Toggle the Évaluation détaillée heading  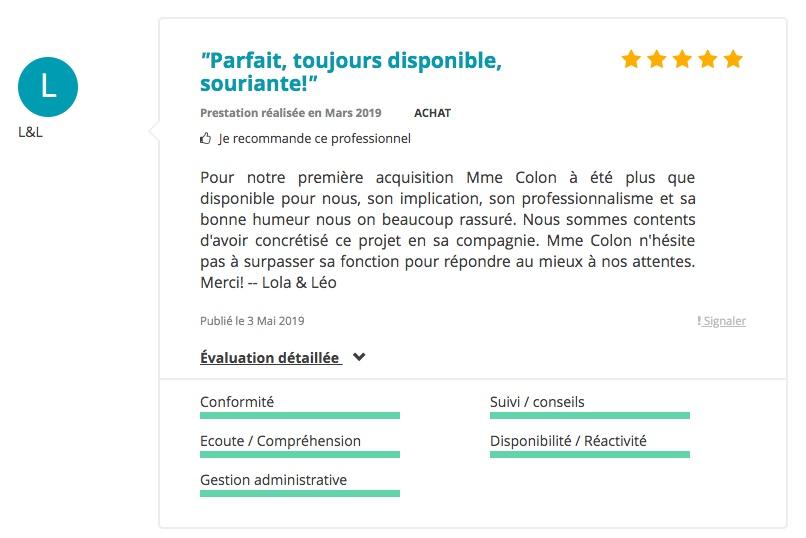[270, 357]
